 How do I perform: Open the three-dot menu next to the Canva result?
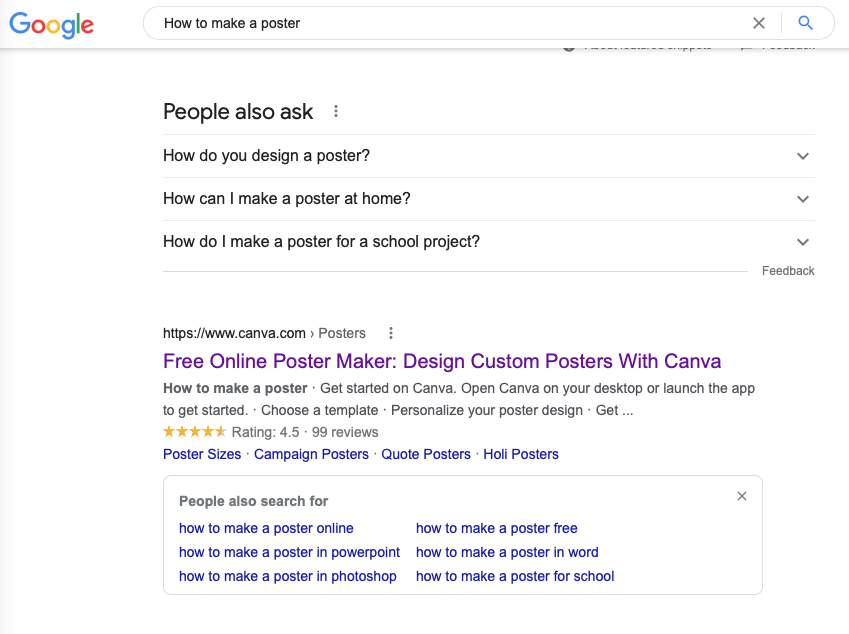391,333
